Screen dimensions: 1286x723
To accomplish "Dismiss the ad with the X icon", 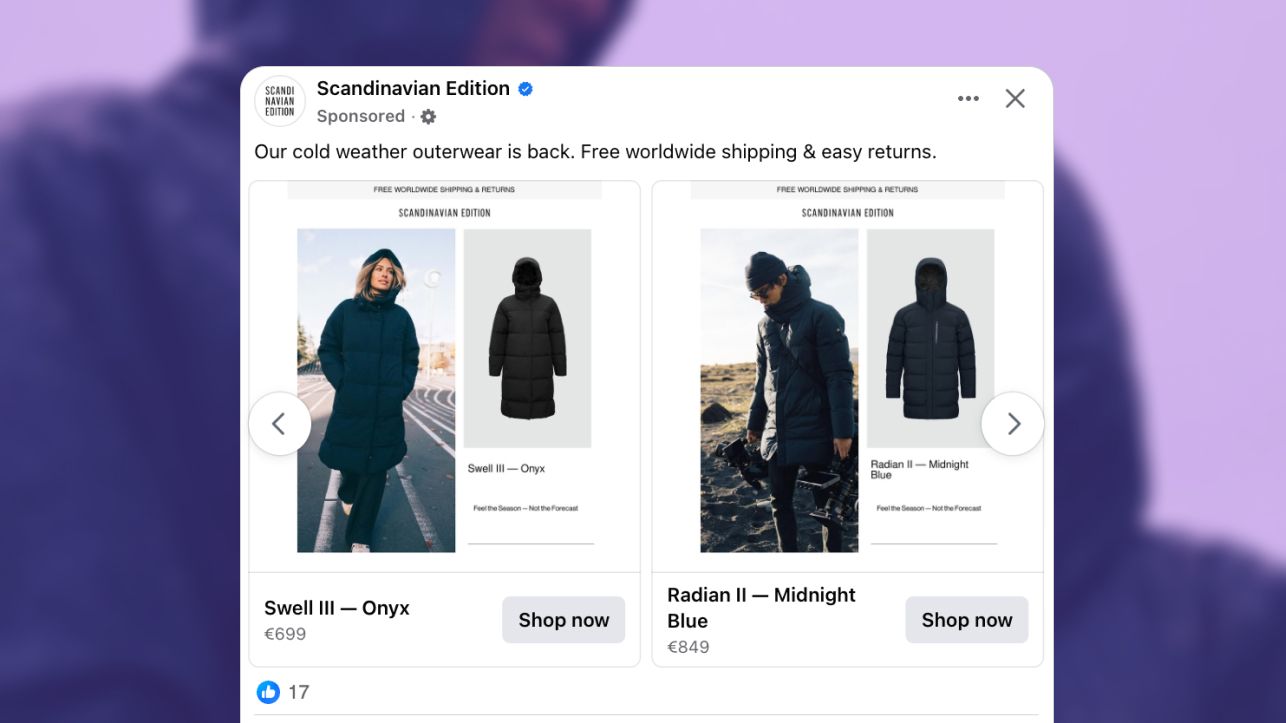I will pos(1015,98).
